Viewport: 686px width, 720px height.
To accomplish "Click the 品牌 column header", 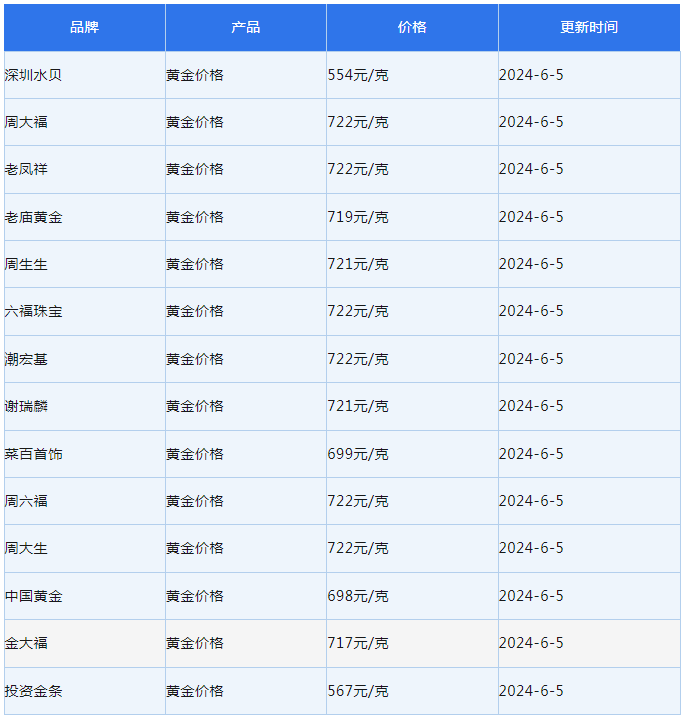I will coord(84,27).
